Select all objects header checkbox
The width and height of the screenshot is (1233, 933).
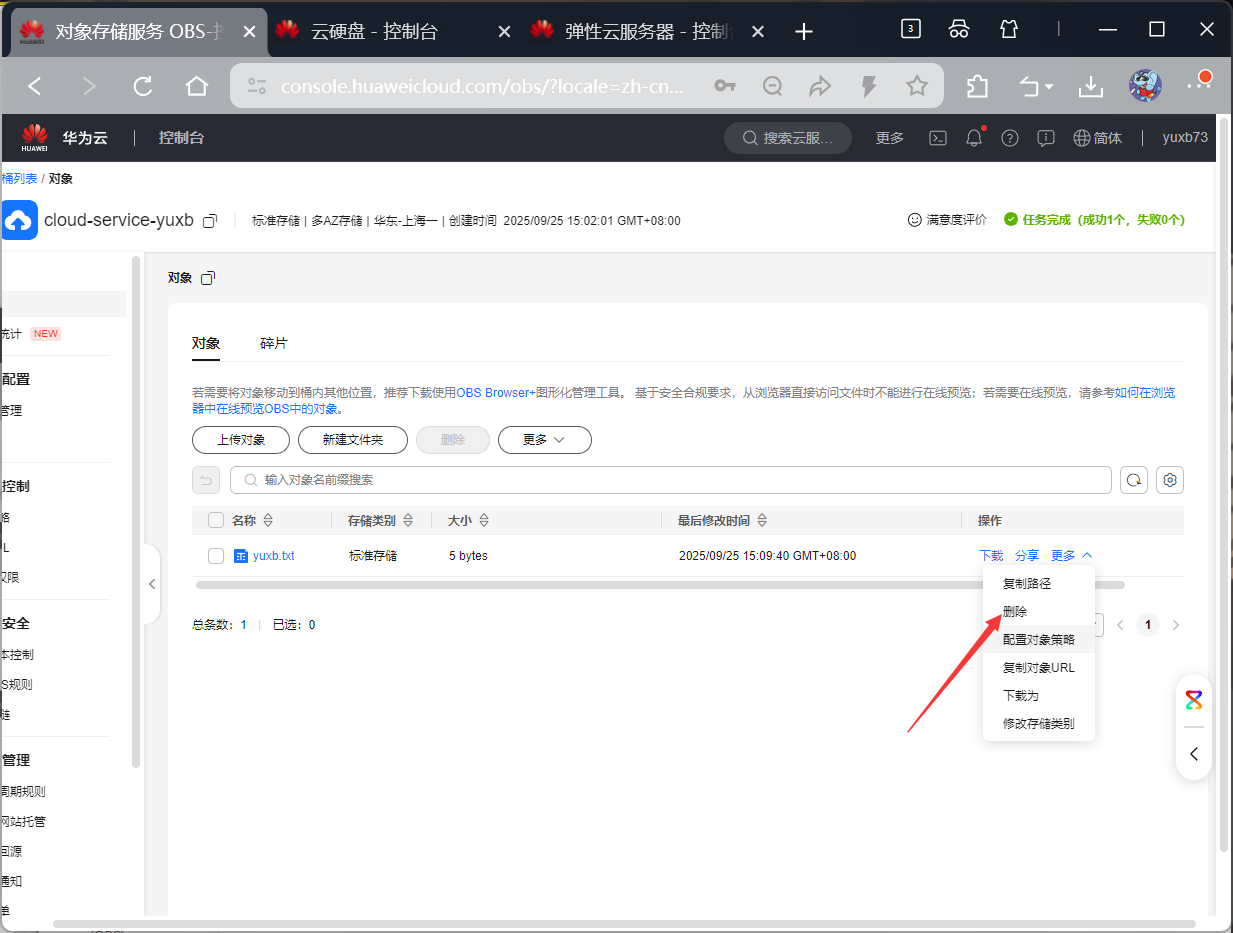(216, 520)
